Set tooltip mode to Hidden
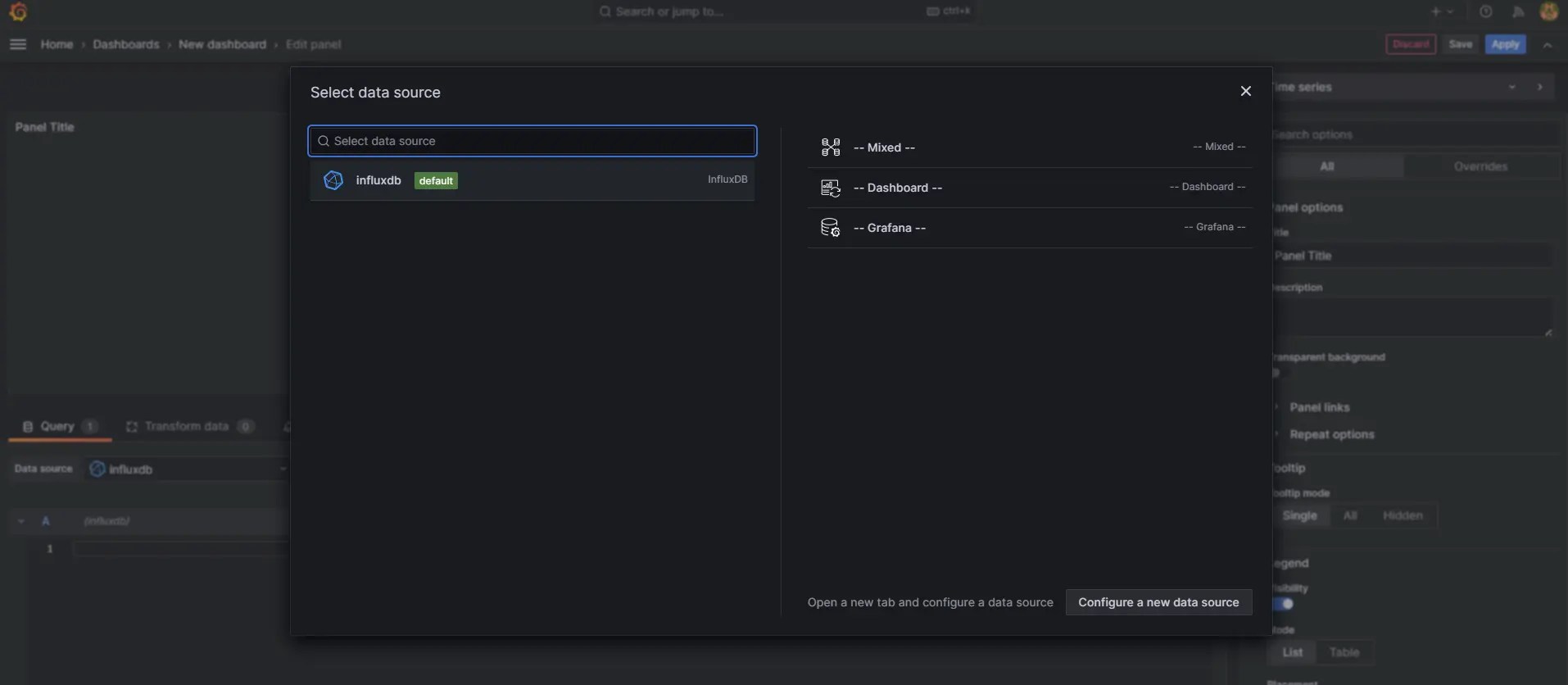Image resolution: width=1568 pixels, height=685 pixels. (1402, 515)
